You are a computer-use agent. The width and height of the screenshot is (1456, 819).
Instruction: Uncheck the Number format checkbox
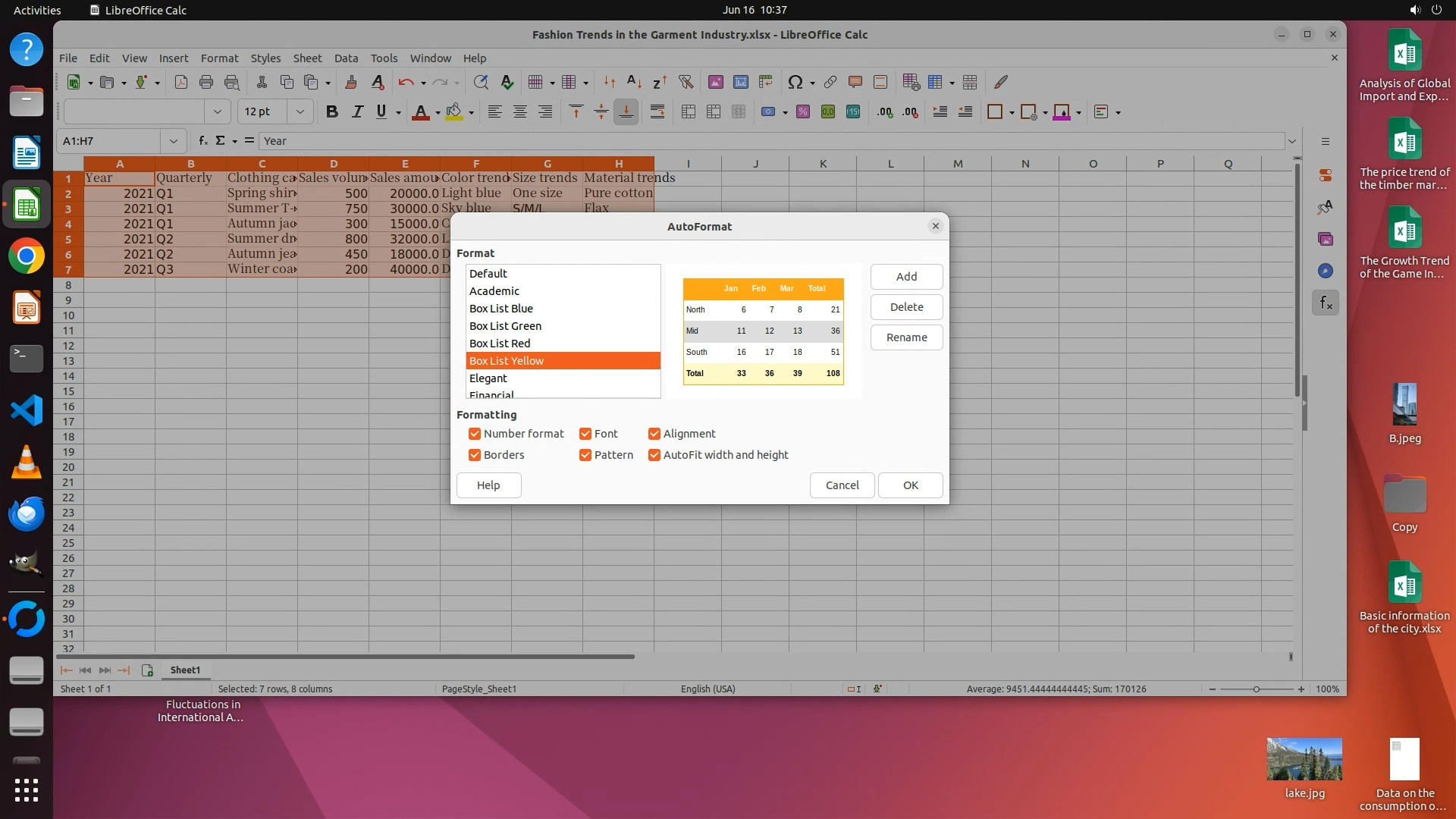click(475, 434)
